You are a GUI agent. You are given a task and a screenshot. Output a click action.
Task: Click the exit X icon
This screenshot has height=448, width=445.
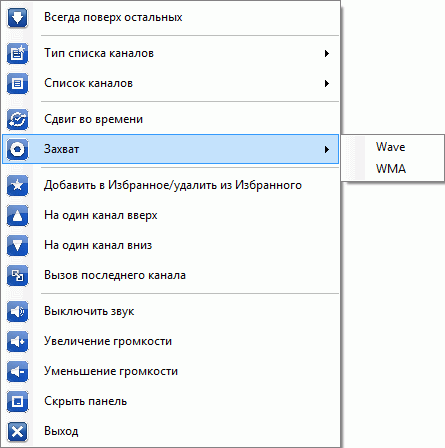(x=17, y=431)
